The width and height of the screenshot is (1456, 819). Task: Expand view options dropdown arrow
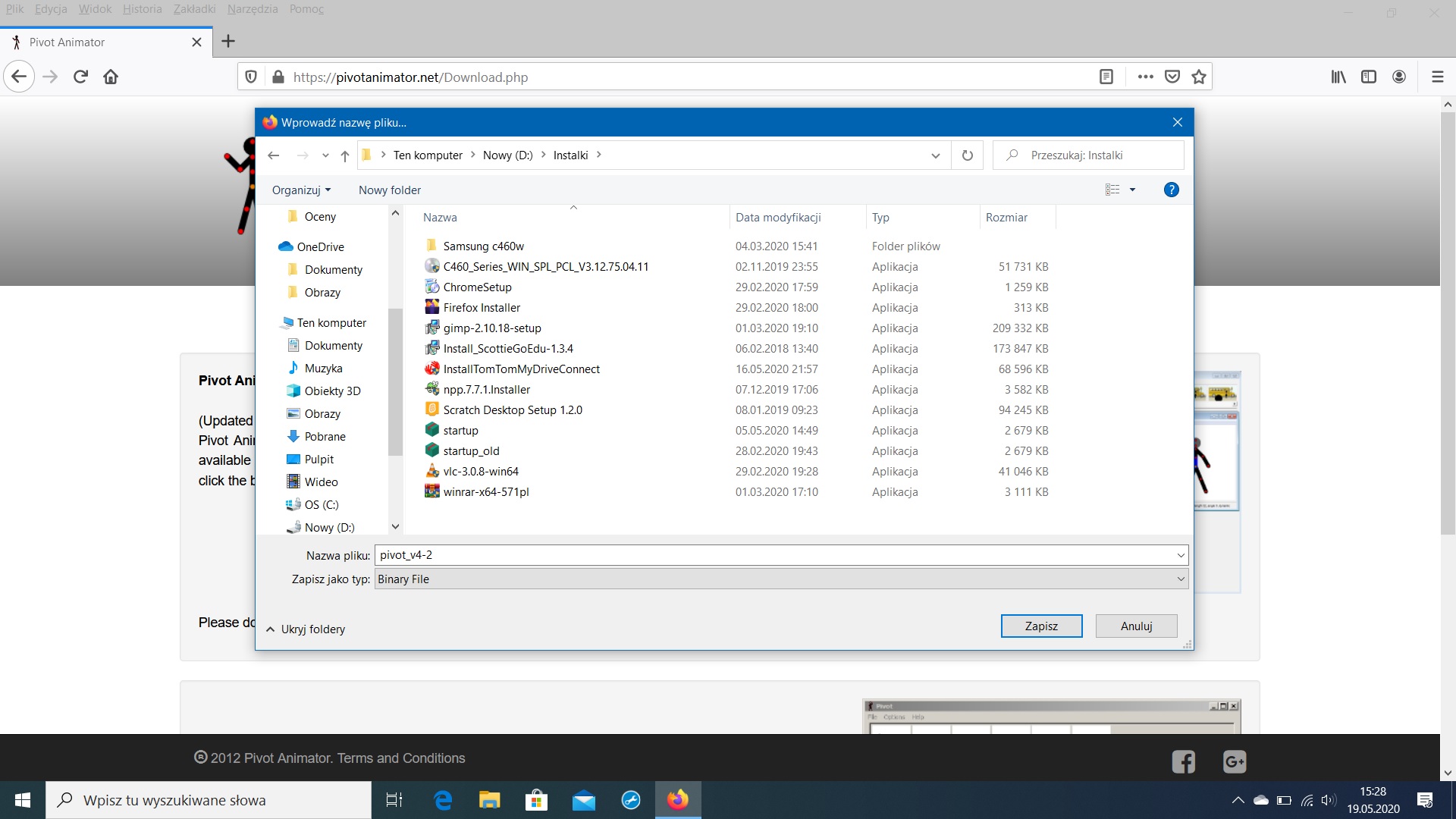click(1132, 190)
